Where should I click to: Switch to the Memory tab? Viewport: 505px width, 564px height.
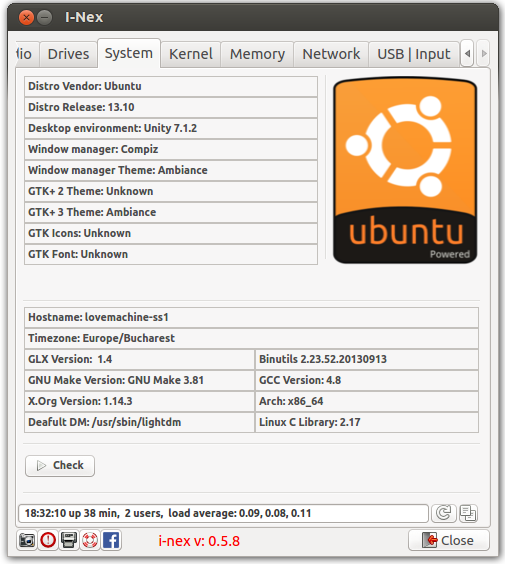click(x=257, y=54)
